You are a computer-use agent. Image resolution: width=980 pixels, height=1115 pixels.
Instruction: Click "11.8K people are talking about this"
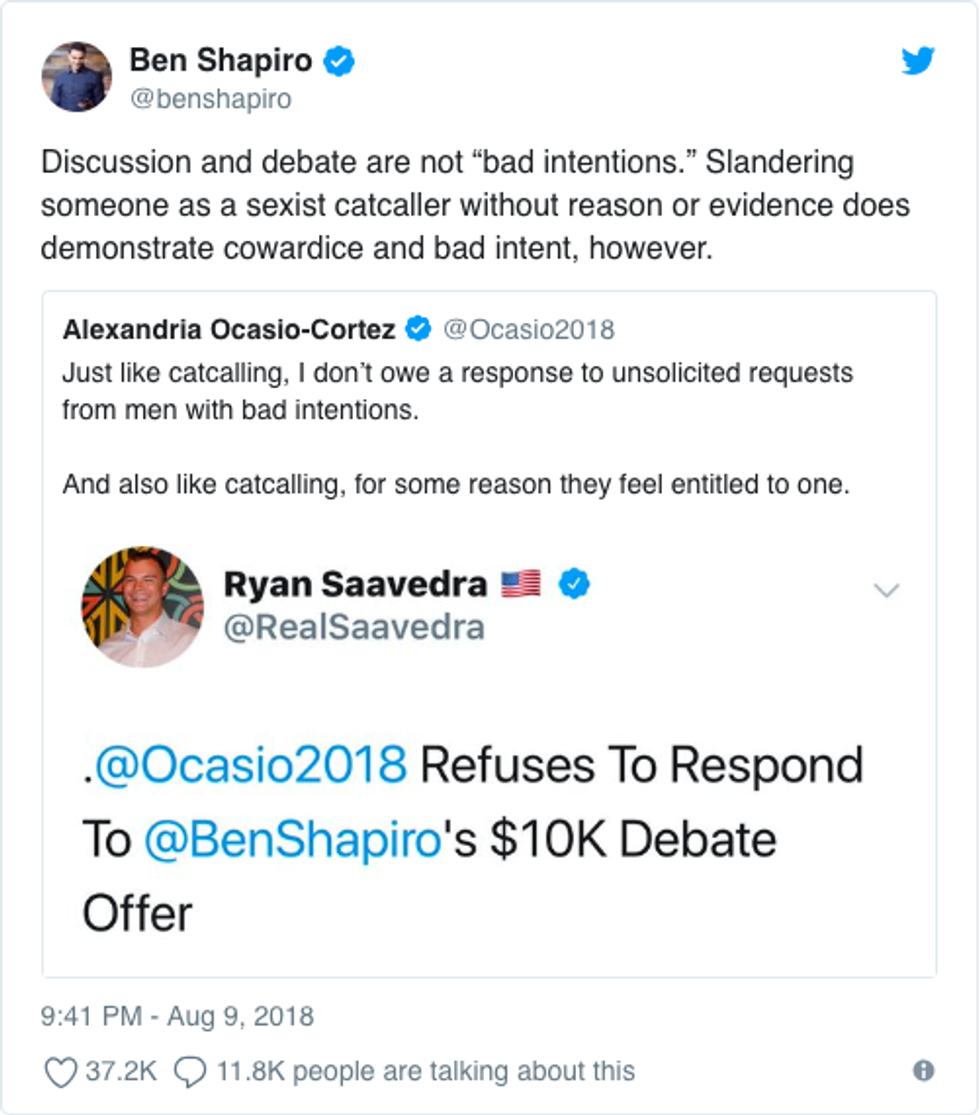click(x=425, y=1071)
